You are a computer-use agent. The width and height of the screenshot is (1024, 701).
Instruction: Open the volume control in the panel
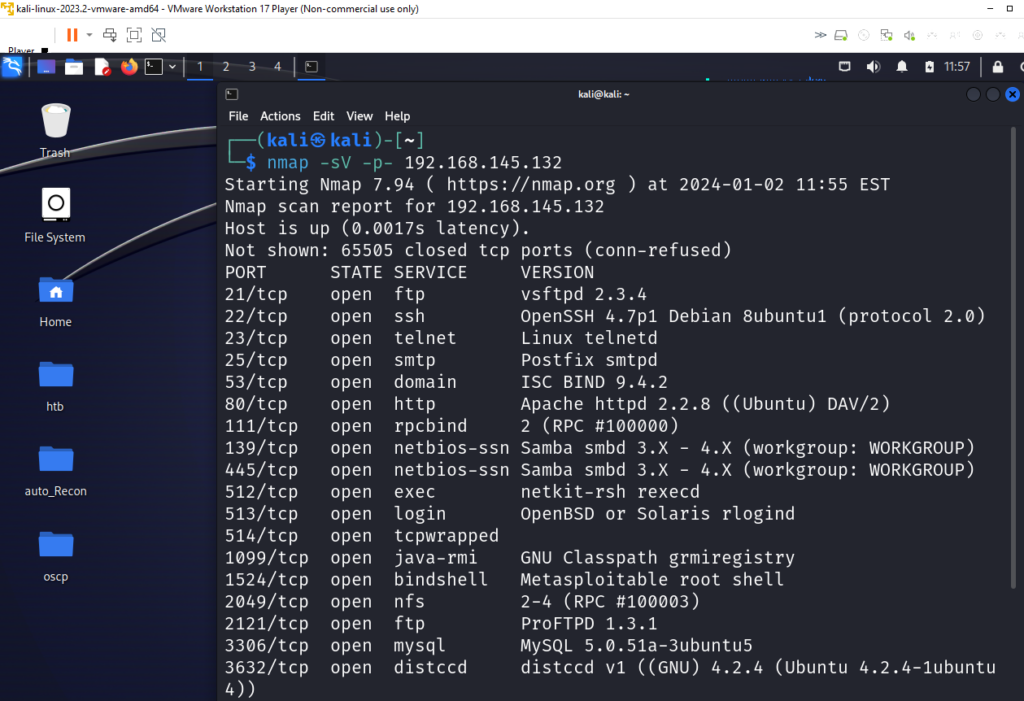coord(873,67)
